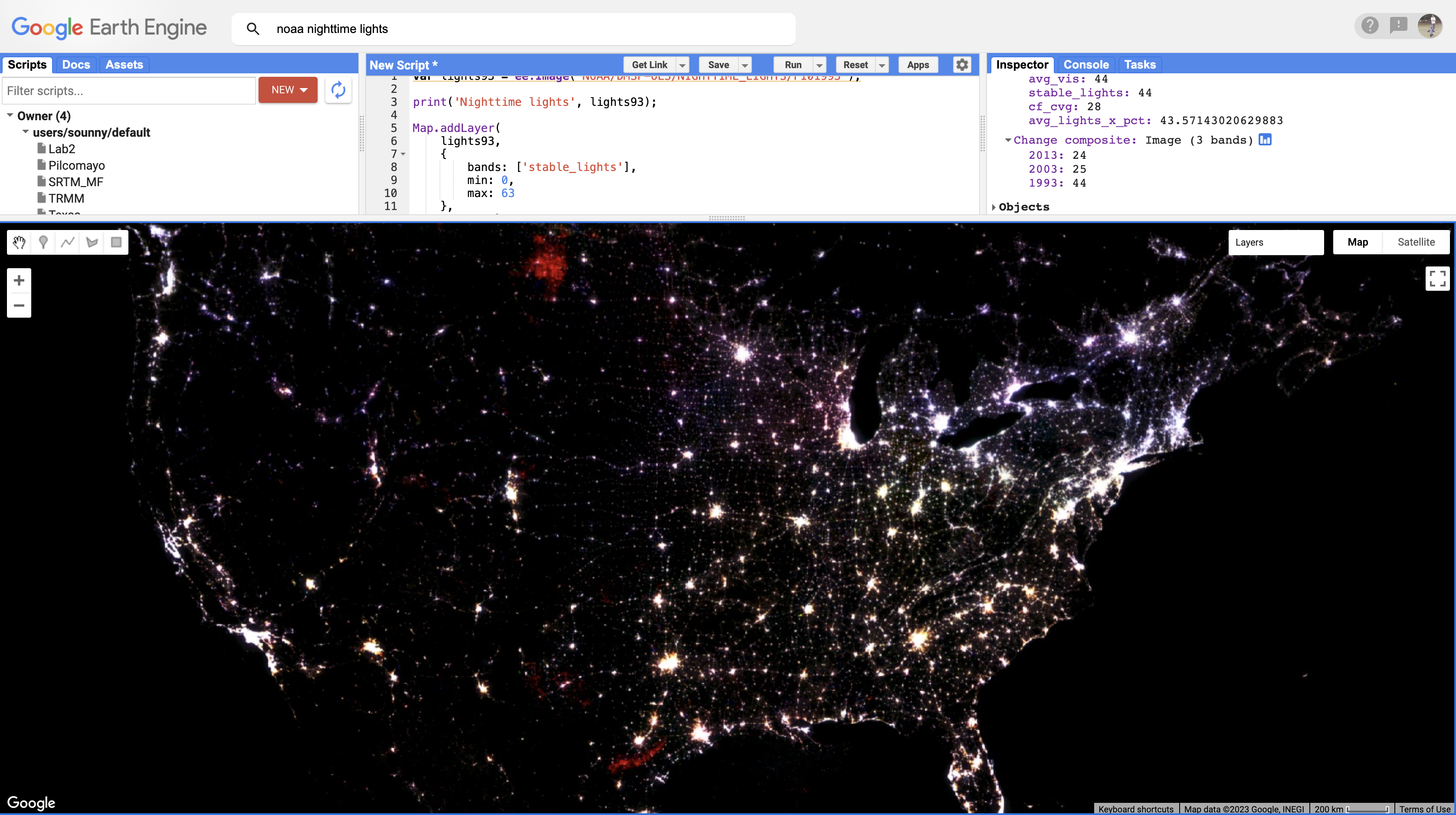The height and width of the screenshot is (815, 1456).
Task: Switch the basemap to Satellite view
Action: point(1416,242)
